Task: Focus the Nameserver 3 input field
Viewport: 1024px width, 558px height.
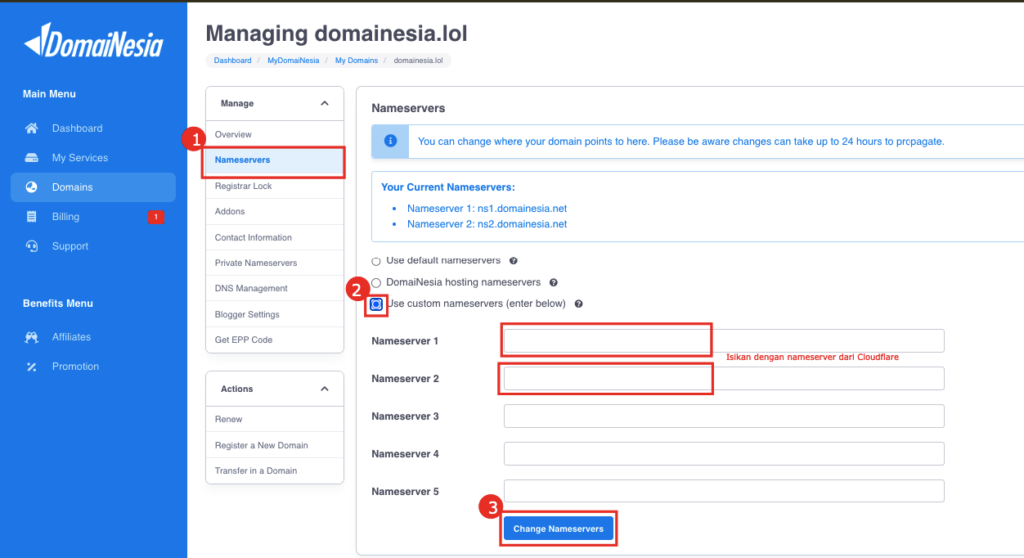Action: (x=724, y=416)
